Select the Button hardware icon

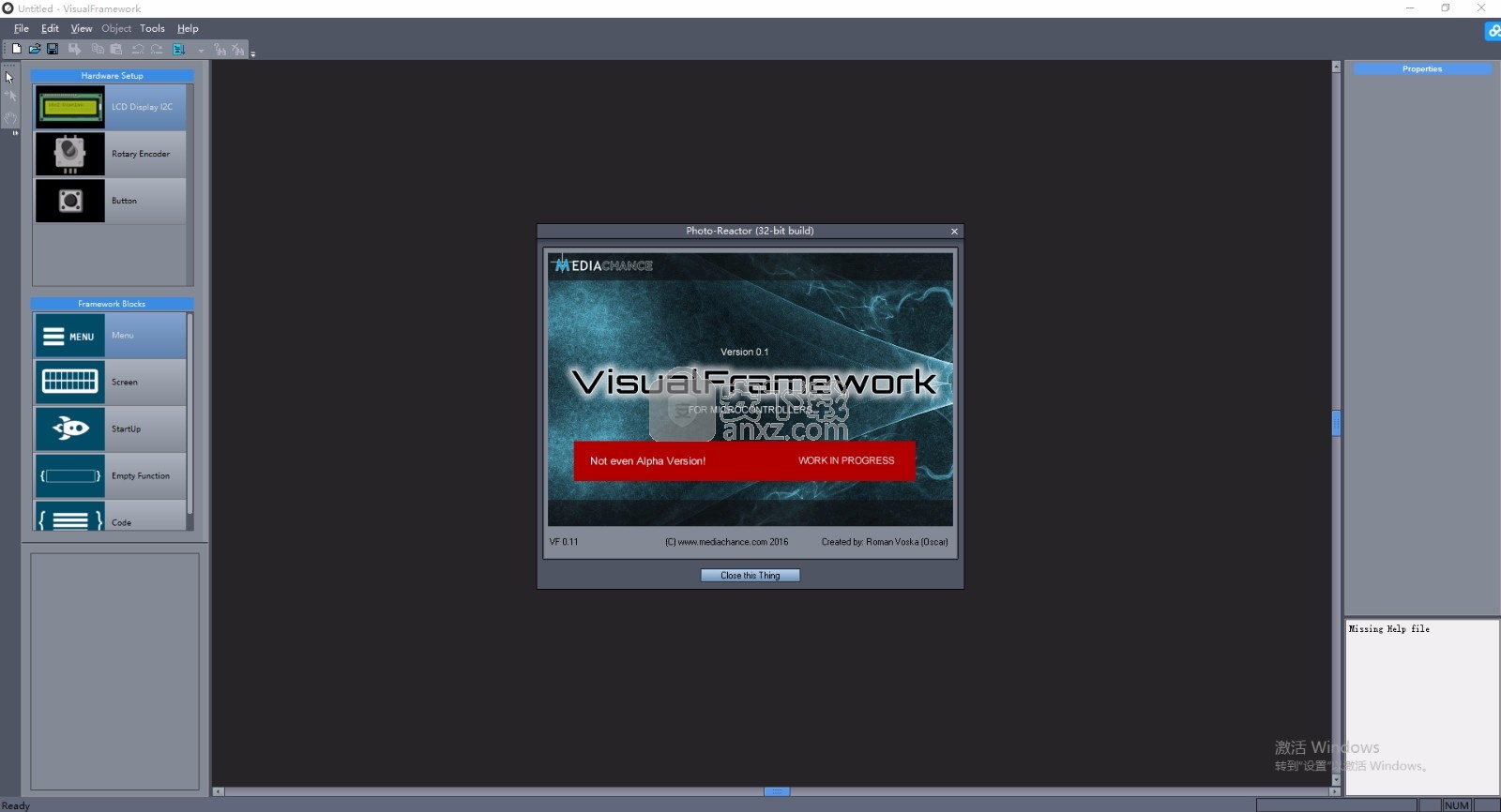coord(70,201)
